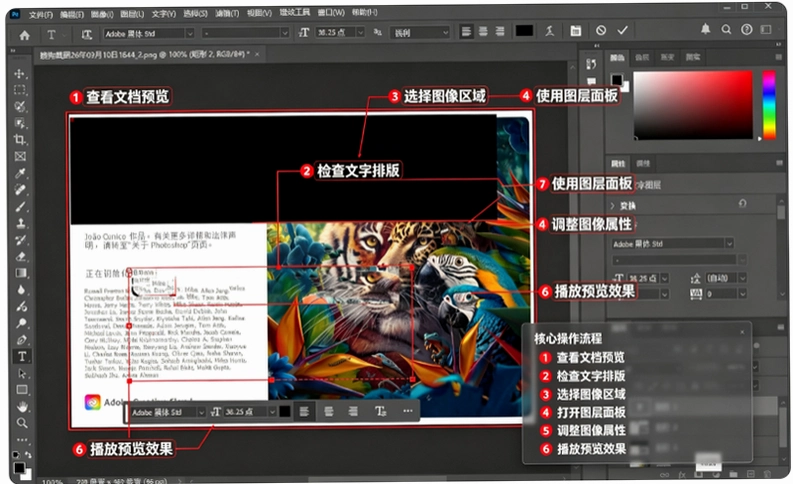Open 文字(Y) menu
This screenshot has width=793, height=484.
(x=164, y=14)
